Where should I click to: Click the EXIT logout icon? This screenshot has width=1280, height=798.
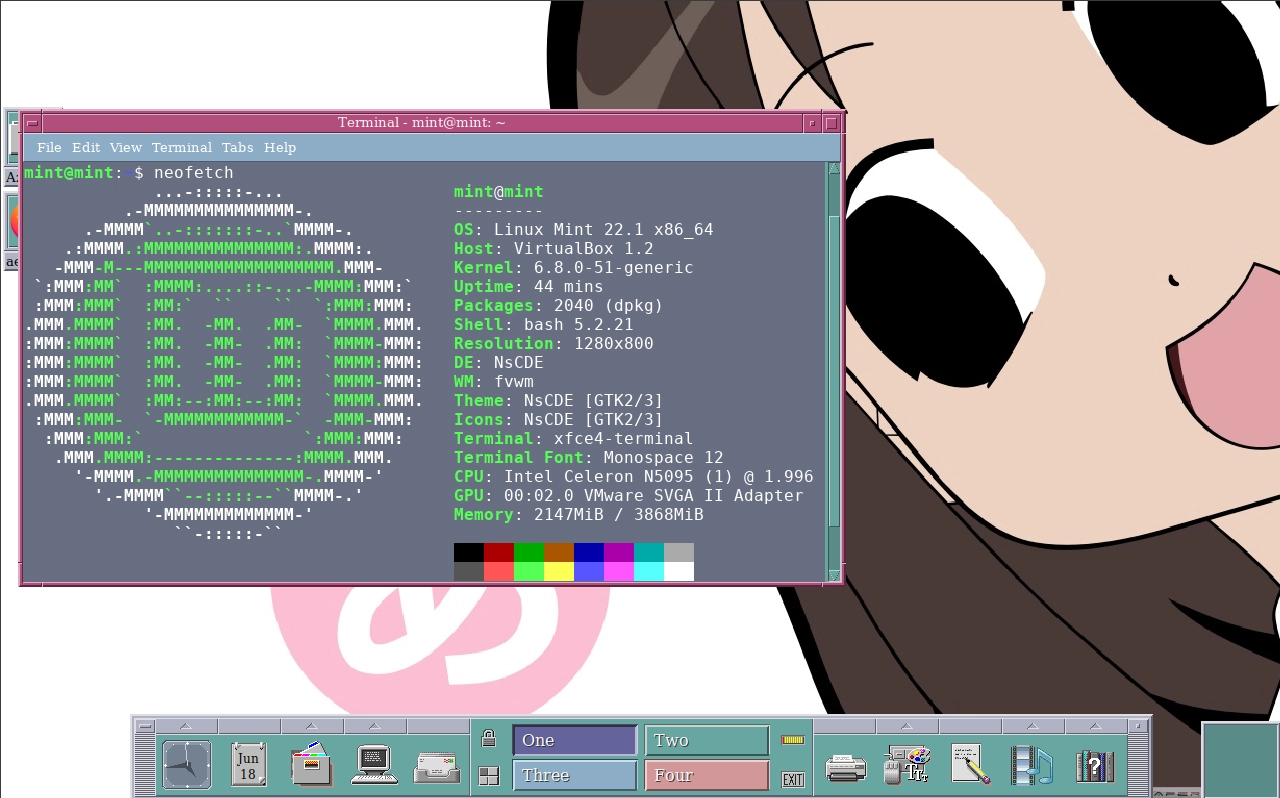click(x=793, y=779)
